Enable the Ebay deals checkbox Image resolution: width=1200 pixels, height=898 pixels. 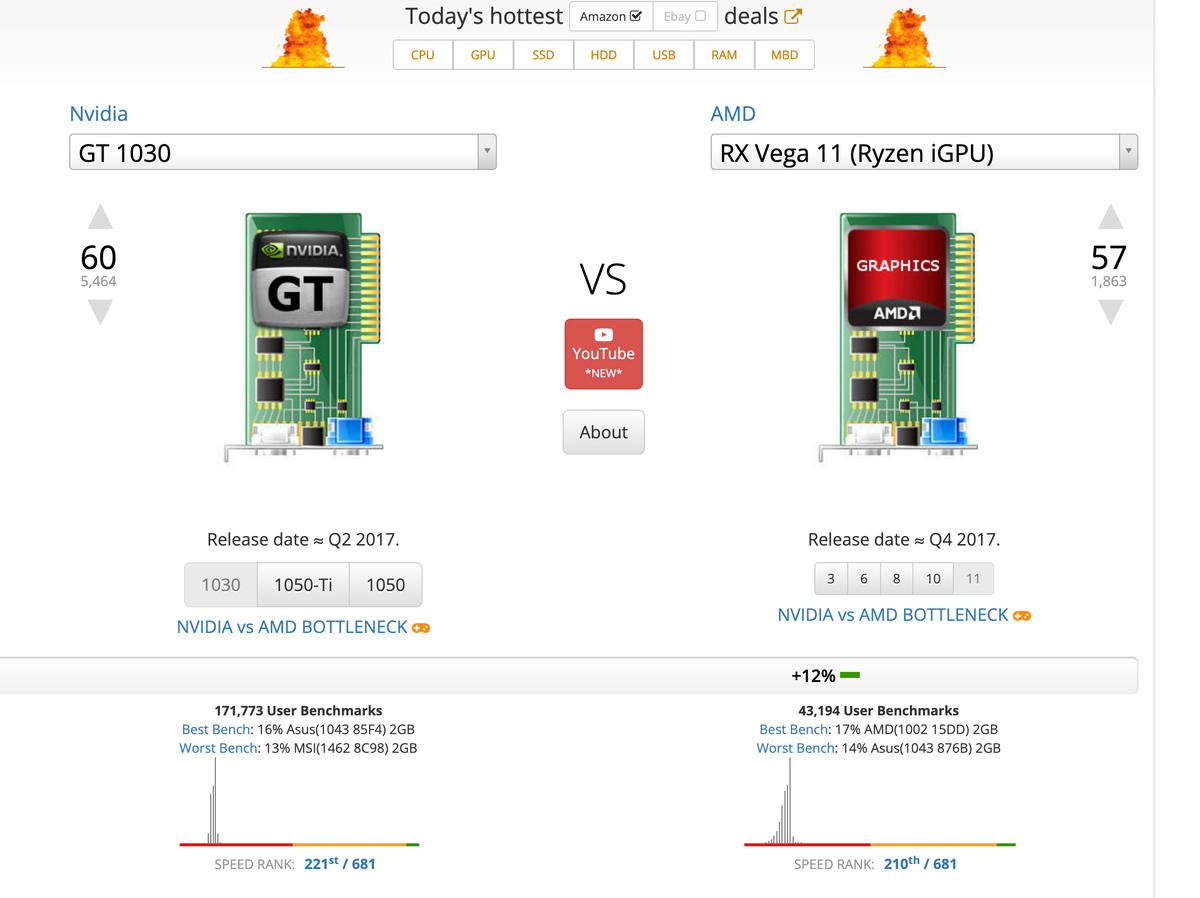(700, 16)
